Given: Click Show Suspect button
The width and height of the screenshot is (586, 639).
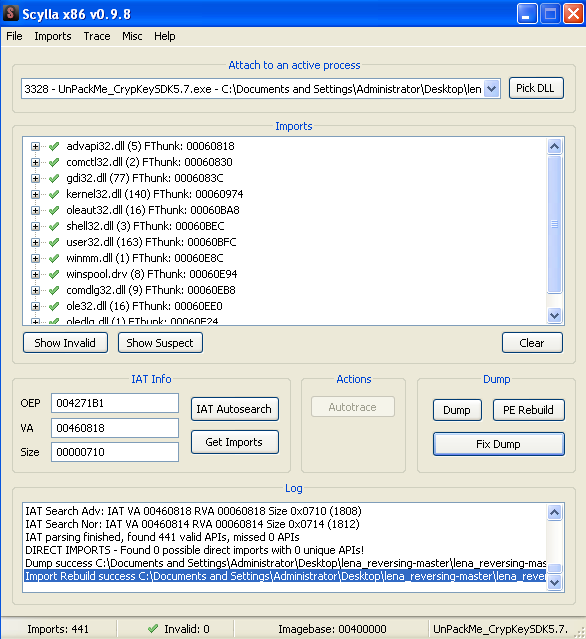Looking at the screenshot, I should coord(160,343).
